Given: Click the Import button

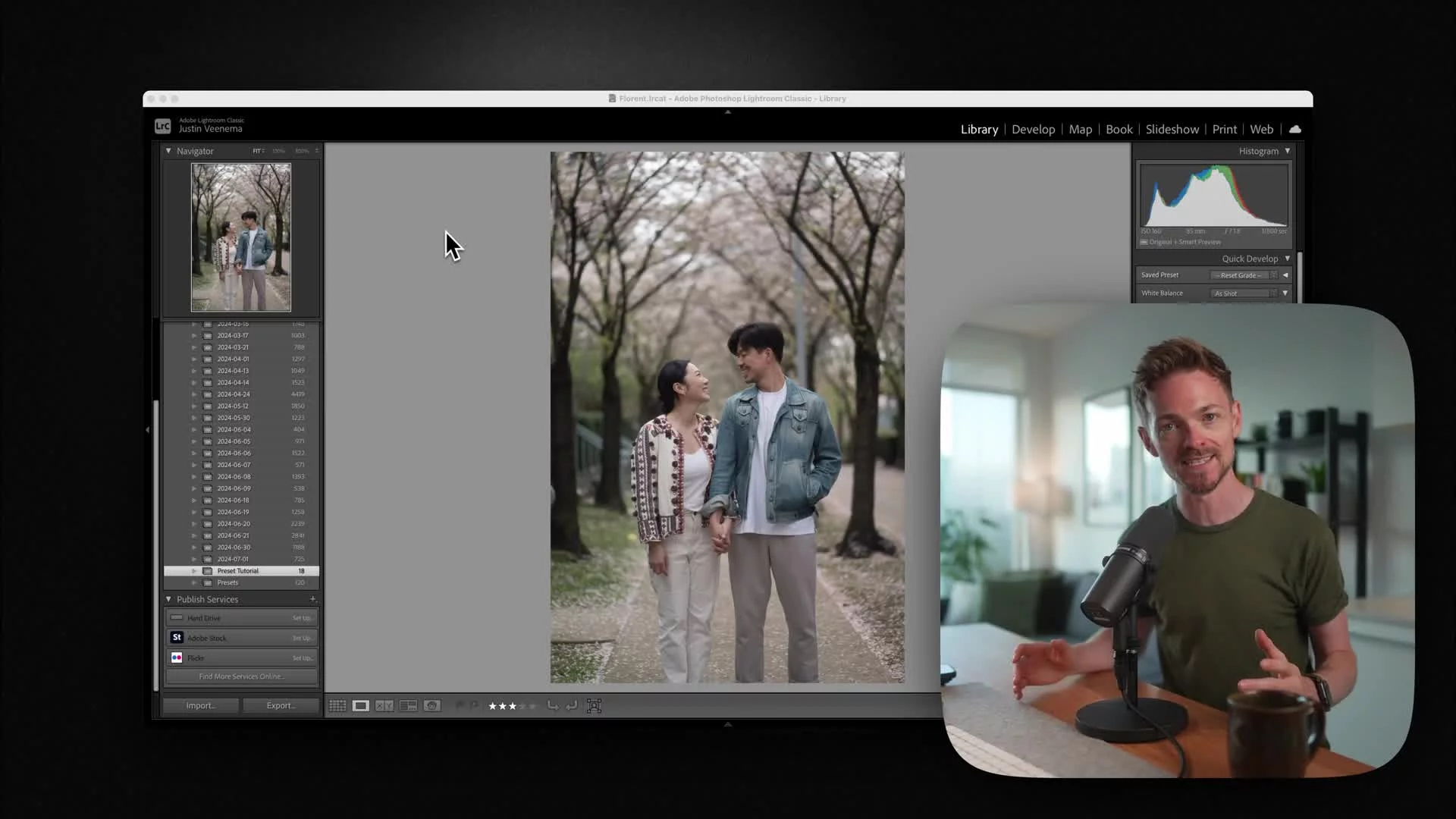Looking at the screenshot, I should point(200,705).
